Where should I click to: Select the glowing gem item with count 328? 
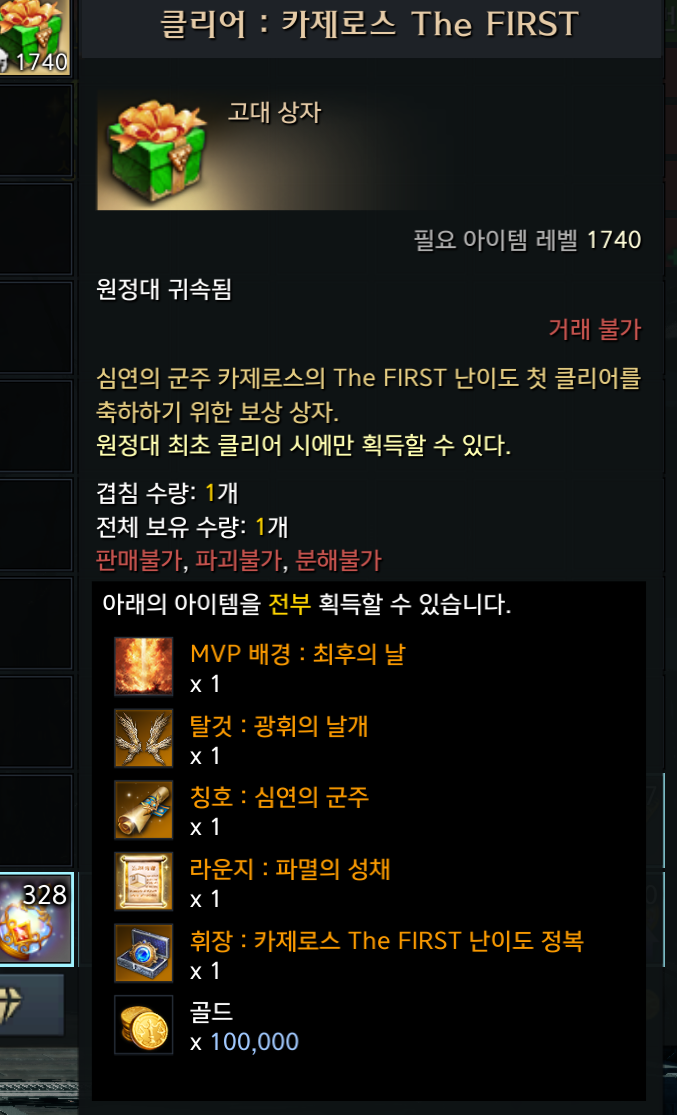click(x=36, y=919)
